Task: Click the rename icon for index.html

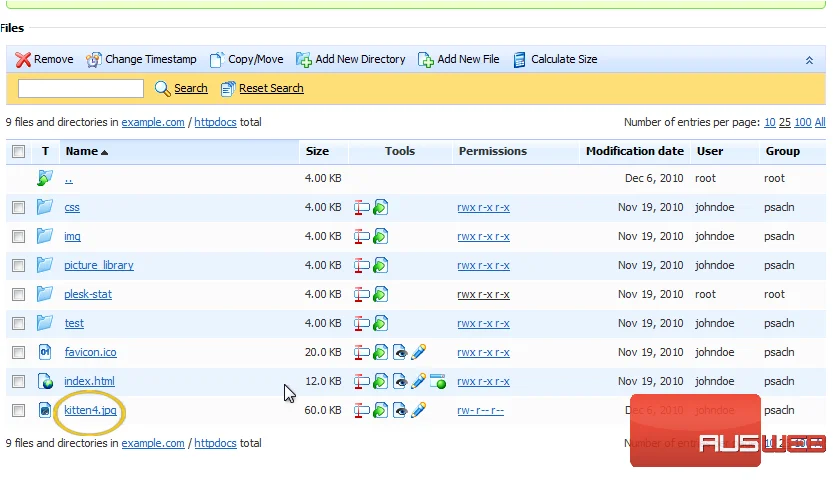Action: [362, 381]
